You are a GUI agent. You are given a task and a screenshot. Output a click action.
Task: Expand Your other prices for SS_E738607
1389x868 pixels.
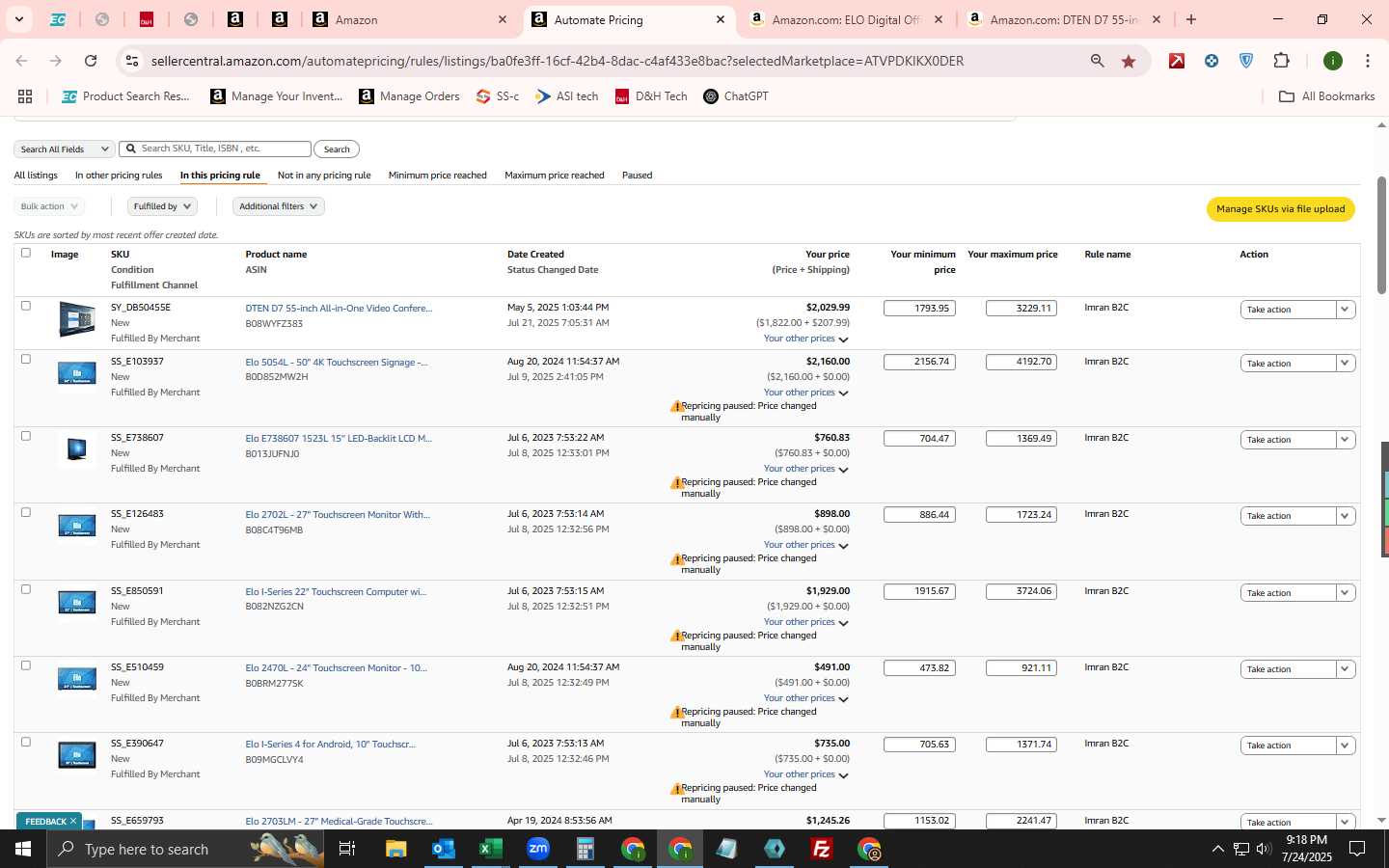[x=805, y=469]
